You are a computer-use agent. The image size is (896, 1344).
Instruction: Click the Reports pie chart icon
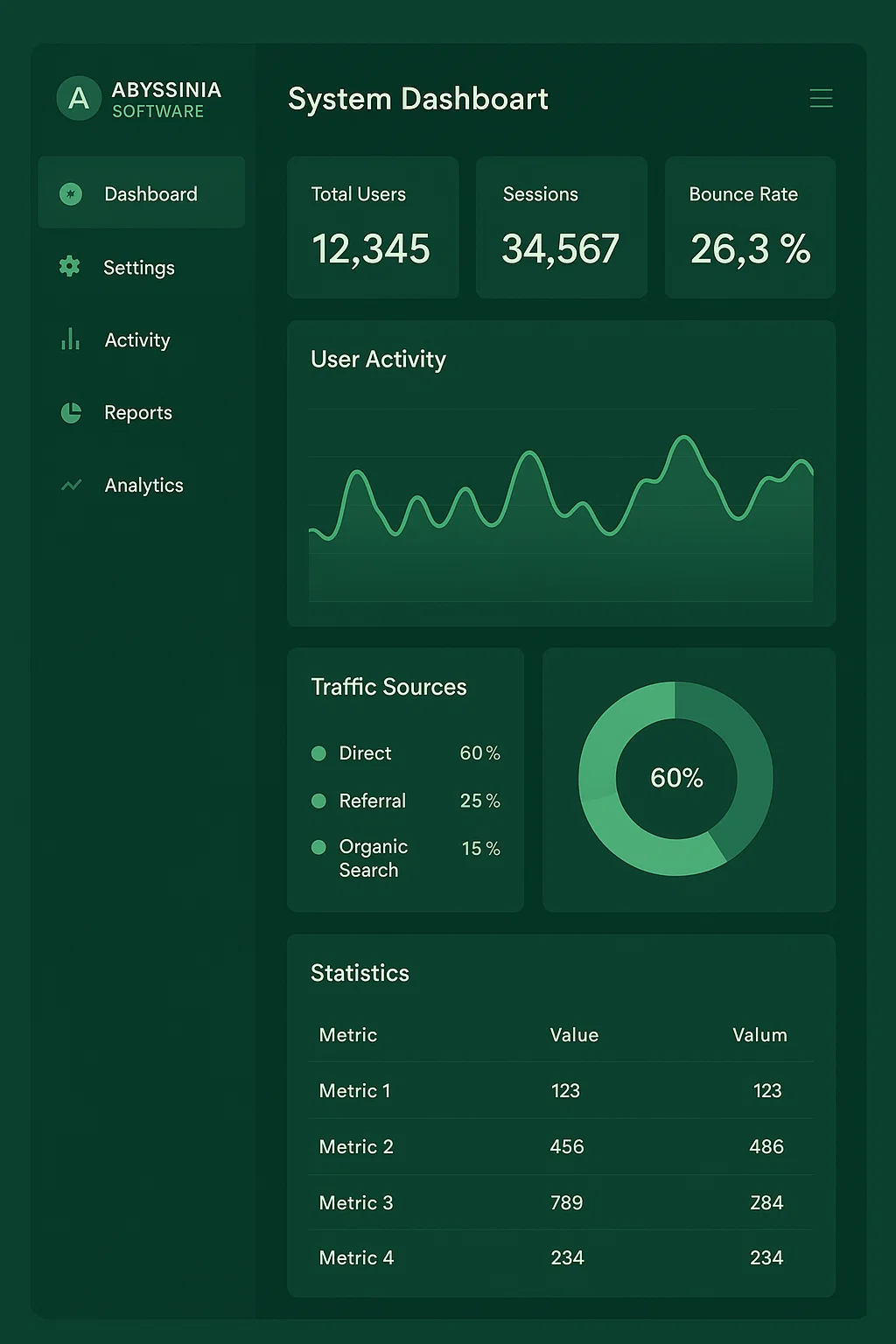pos(71,413)
